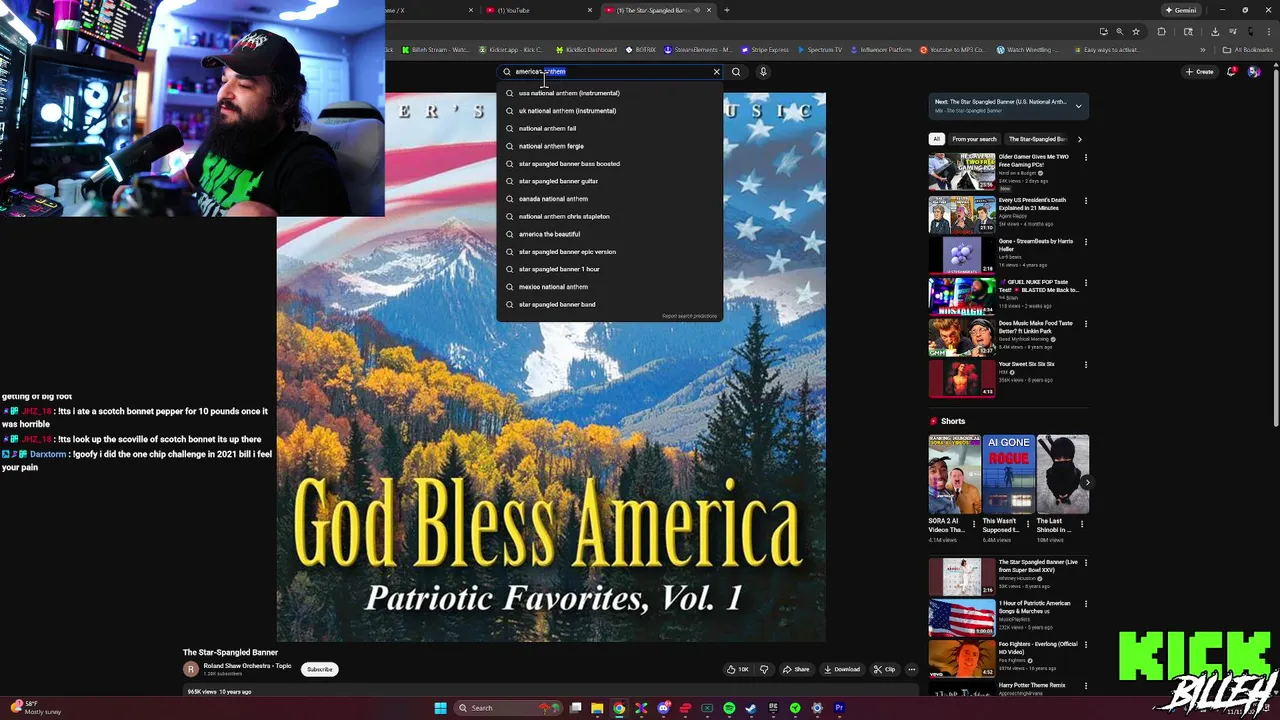
Task: Open Gemini in Chrome toolbar
Action: pyautogui.click(x=1181, y=10)
